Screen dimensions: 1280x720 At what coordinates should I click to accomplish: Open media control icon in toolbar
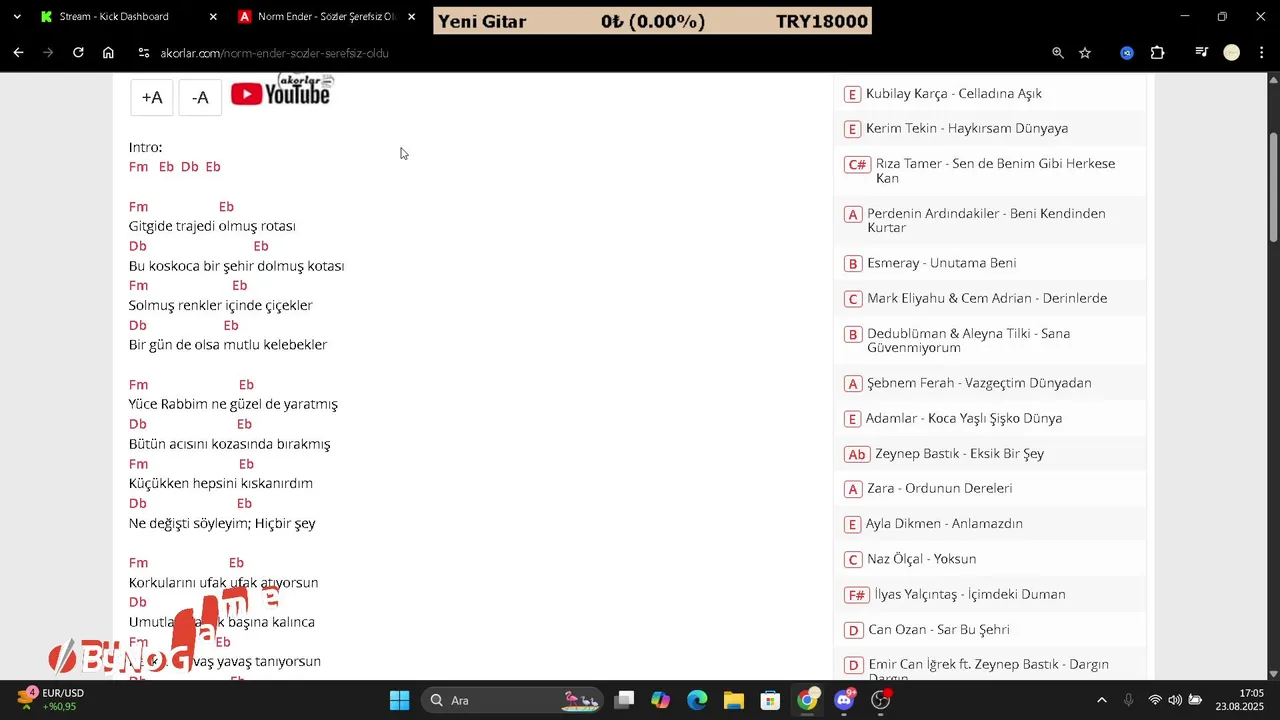click(1202, 53)
